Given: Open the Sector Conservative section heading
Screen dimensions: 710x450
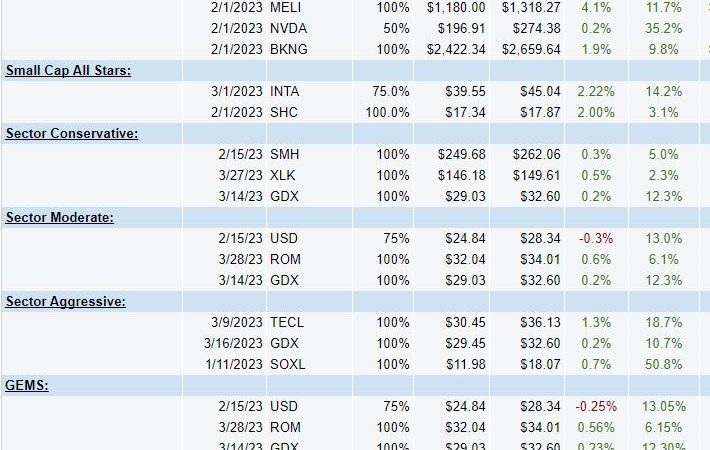Looking at the screenshot, I should [72, 134].
